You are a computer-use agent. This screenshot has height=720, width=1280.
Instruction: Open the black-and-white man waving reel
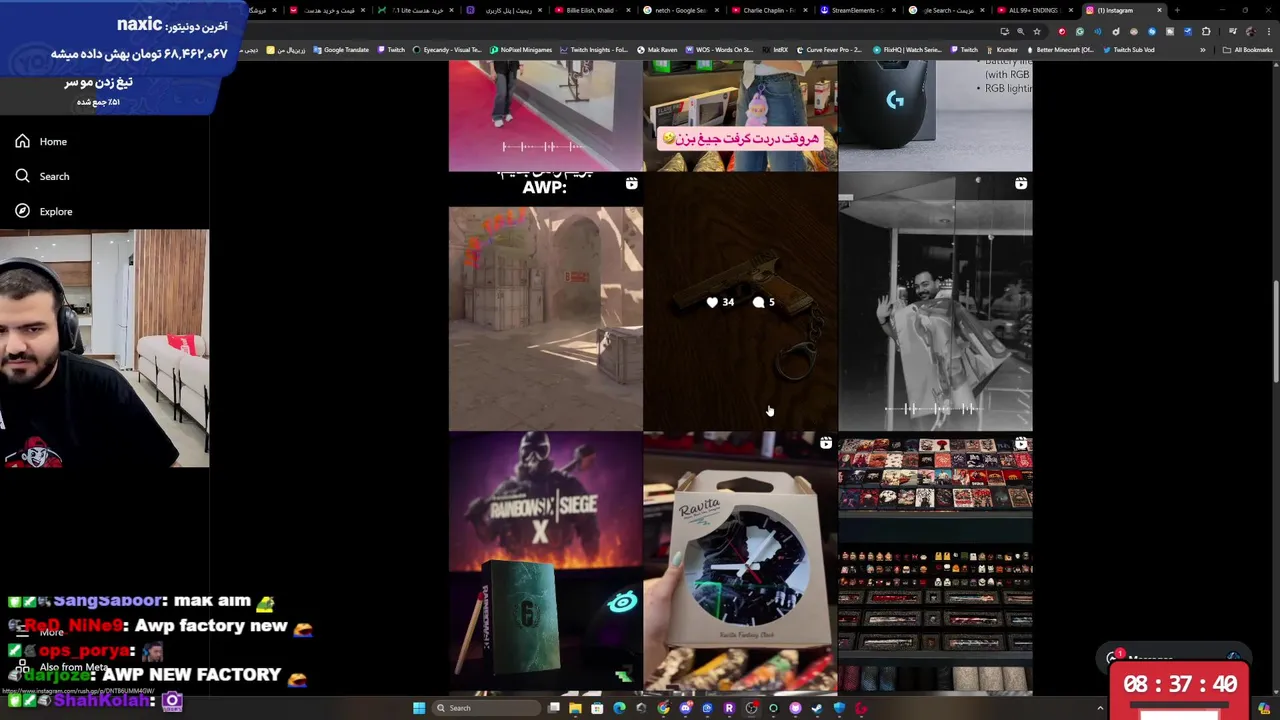click(x=935, y=301)
